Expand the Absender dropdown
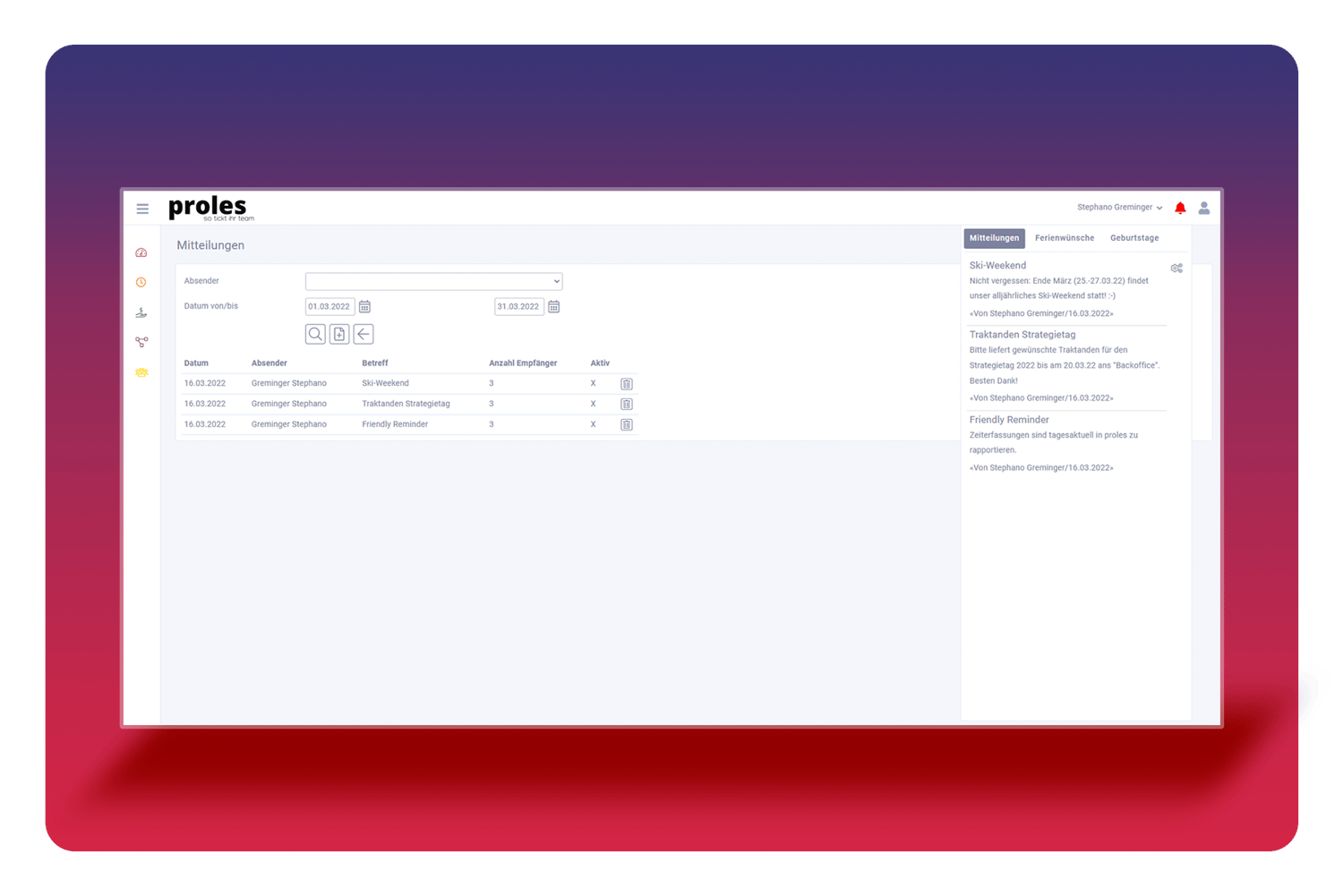 coord(433,281)
